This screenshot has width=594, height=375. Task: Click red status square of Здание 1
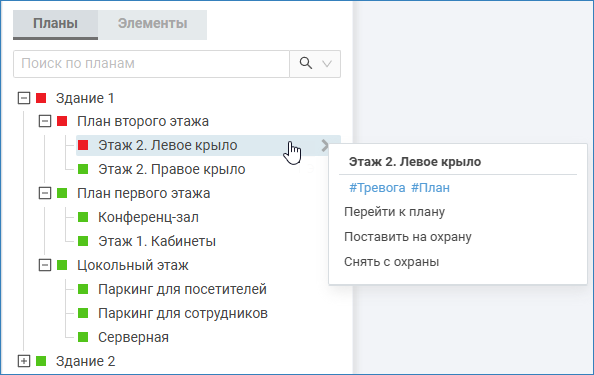(x=41, y=98)
